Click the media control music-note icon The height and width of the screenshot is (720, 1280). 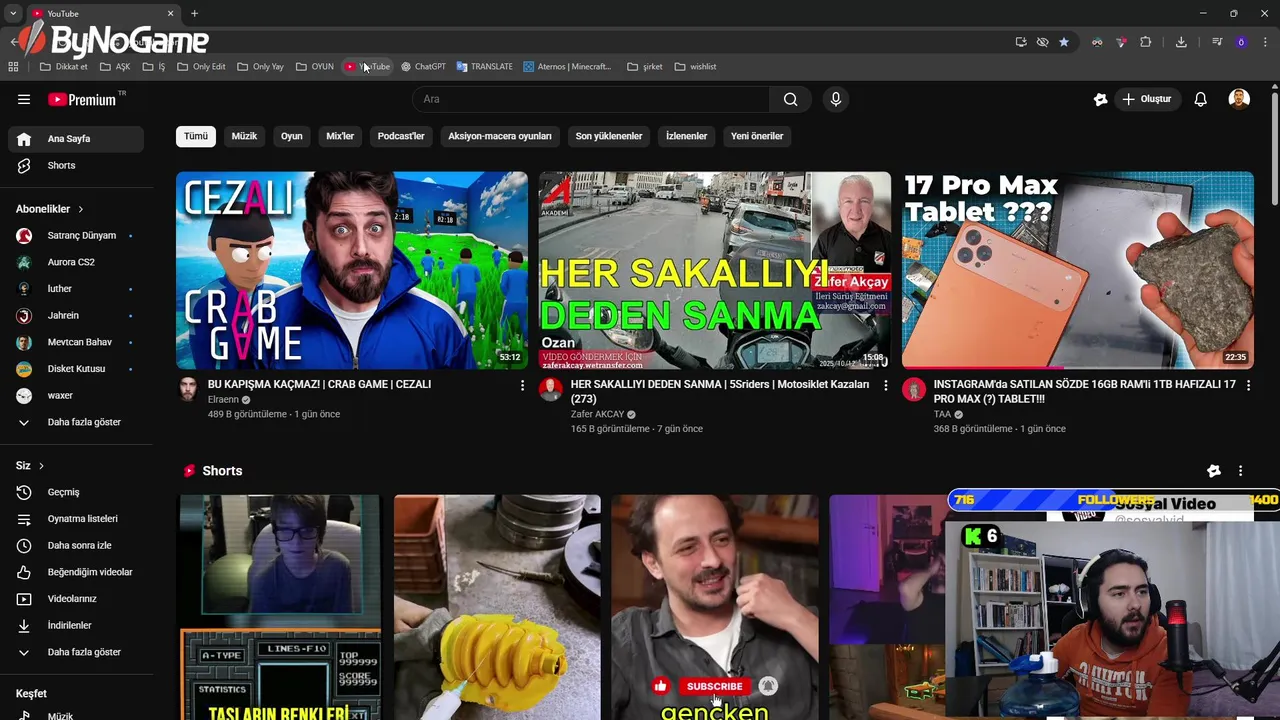[x=1217, y=42]
